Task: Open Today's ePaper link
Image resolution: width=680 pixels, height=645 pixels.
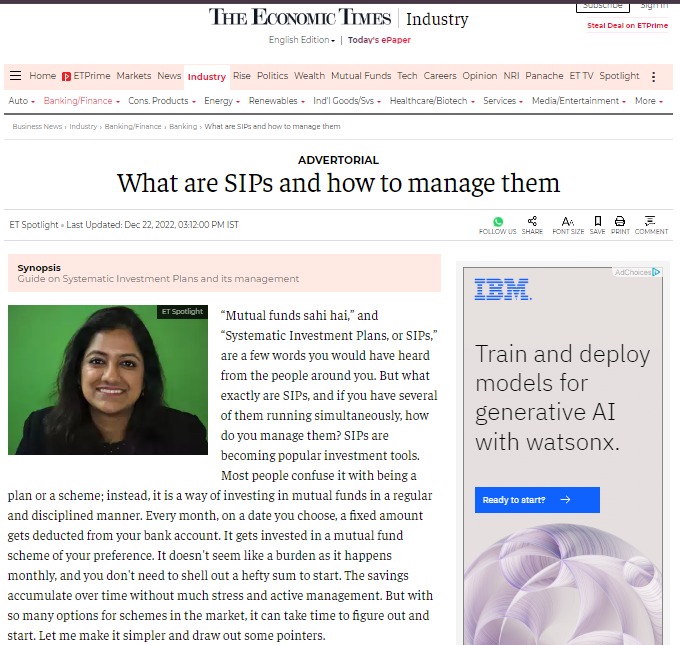Action: coord(379,40)
